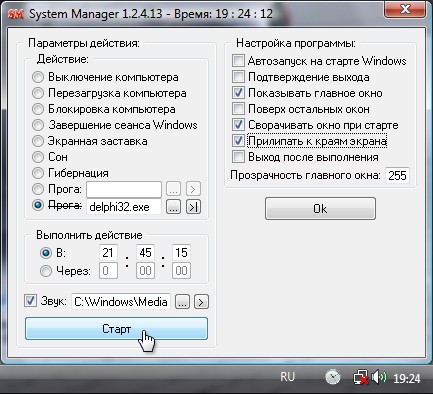Open the clock icon in system tray
This screenshot has height=394, width=433.
(333, 377)
